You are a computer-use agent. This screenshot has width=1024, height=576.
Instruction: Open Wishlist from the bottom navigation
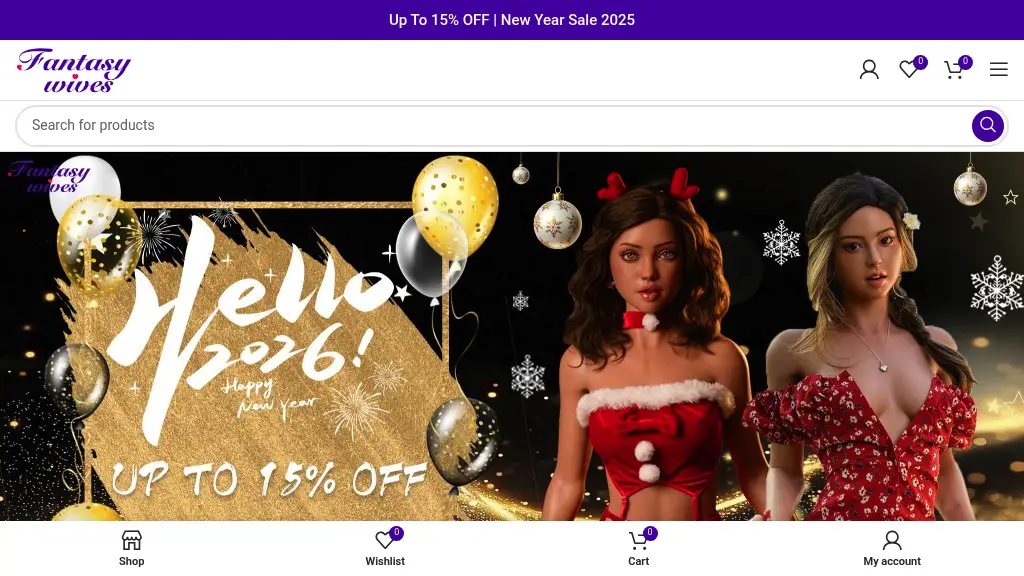click(385, 548)
